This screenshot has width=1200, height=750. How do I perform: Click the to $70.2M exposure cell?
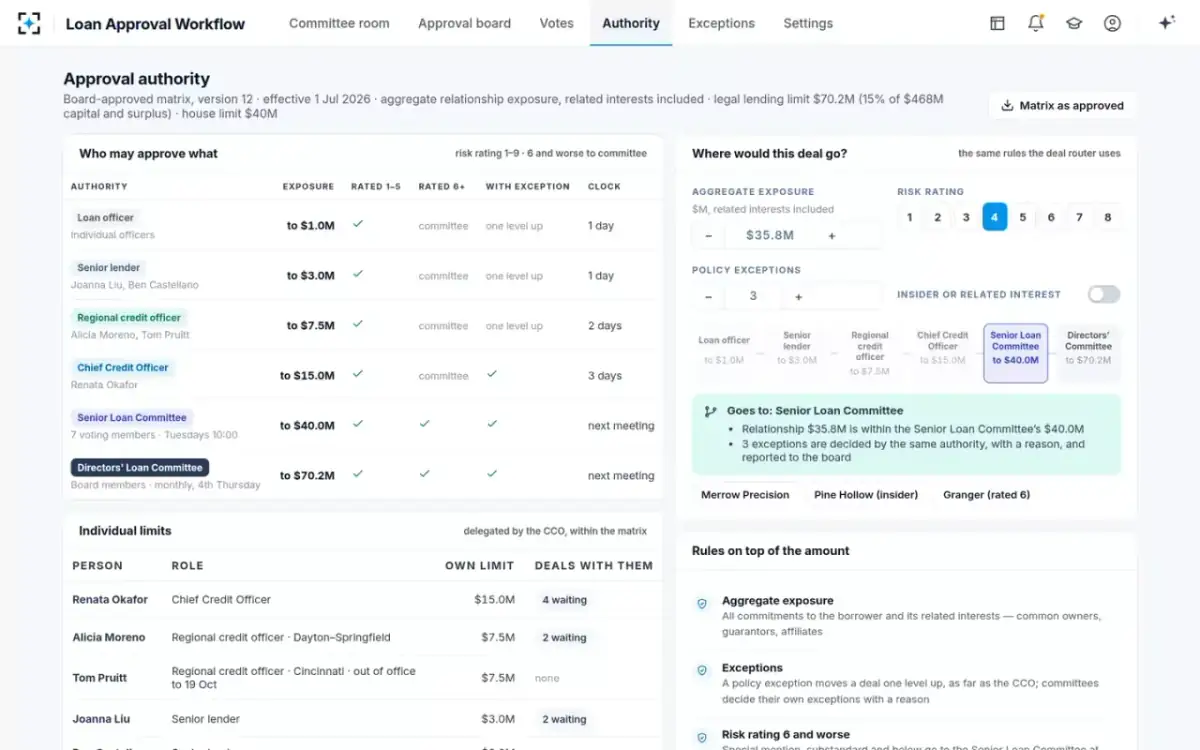(307, 476)
